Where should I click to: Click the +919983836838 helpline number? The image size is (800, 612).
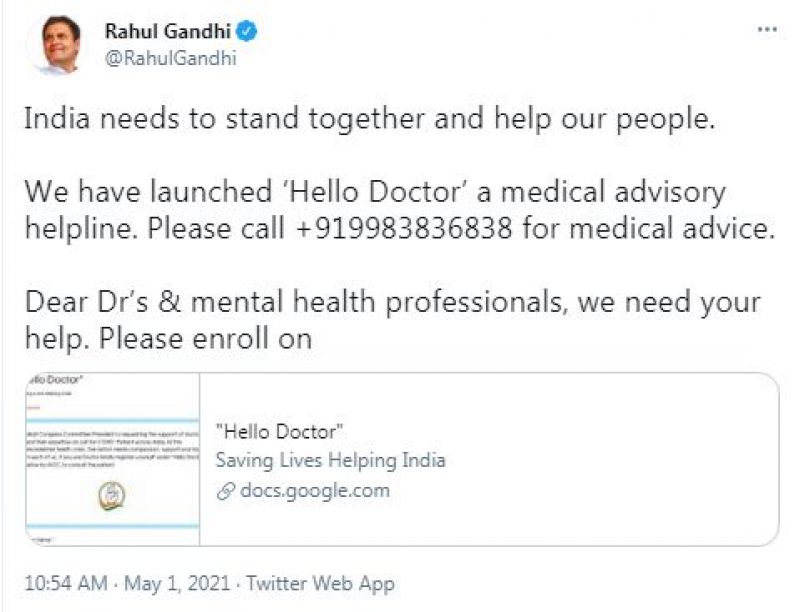pyautogui.click(x=404, y=228)
